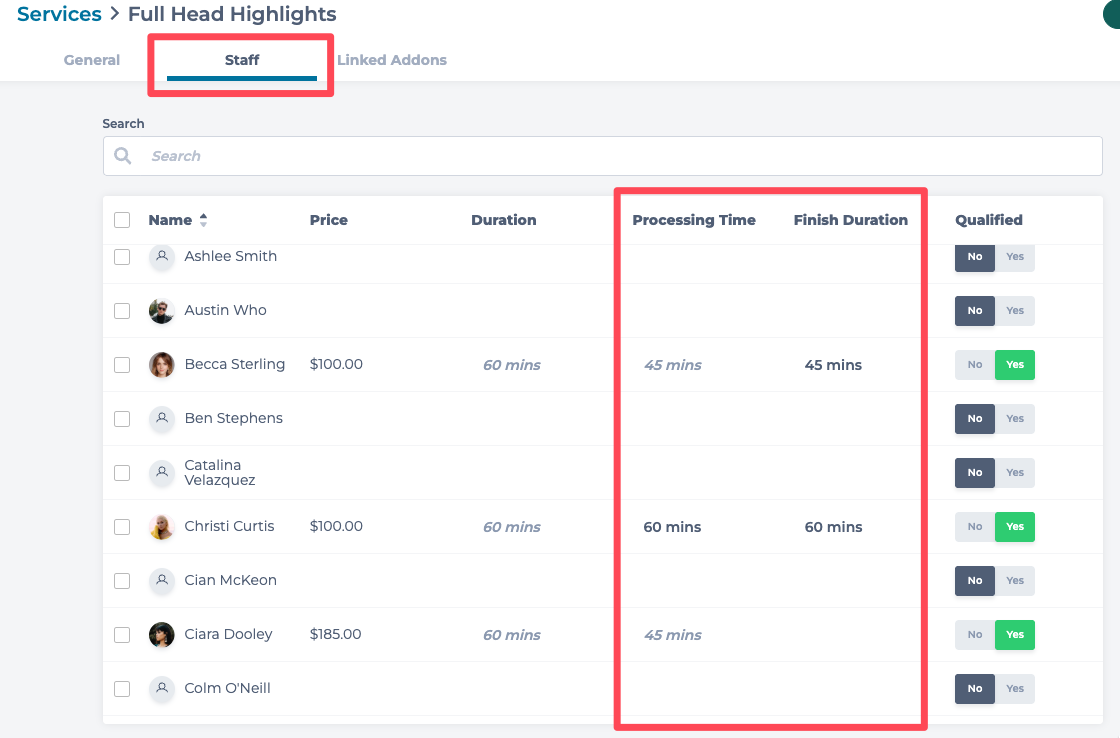Click Austin Who's profile photo
This screenshot has width=1120, height=738.
(x=161, y=311)
